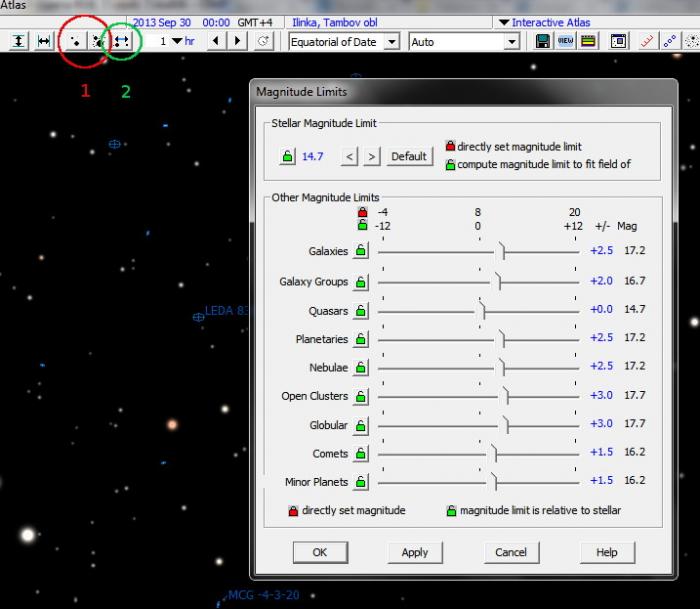Click the Globular magnitude slider handle
Viewport: 700px width, 609px height.
click(x=506, y=425)
